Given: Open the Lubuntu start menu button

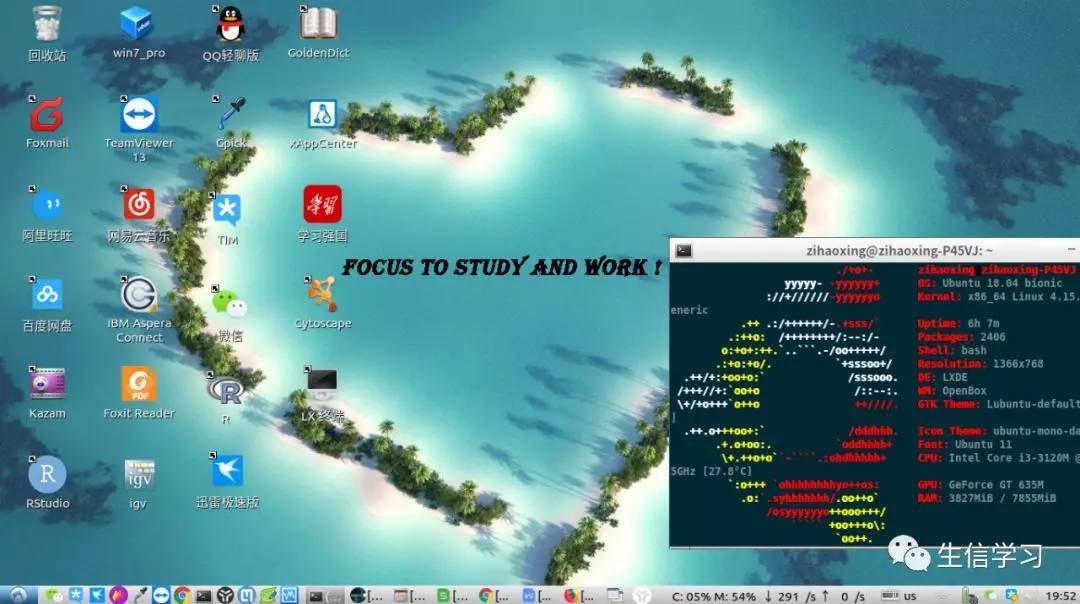Looking at the screenshot, I should 19,595.
